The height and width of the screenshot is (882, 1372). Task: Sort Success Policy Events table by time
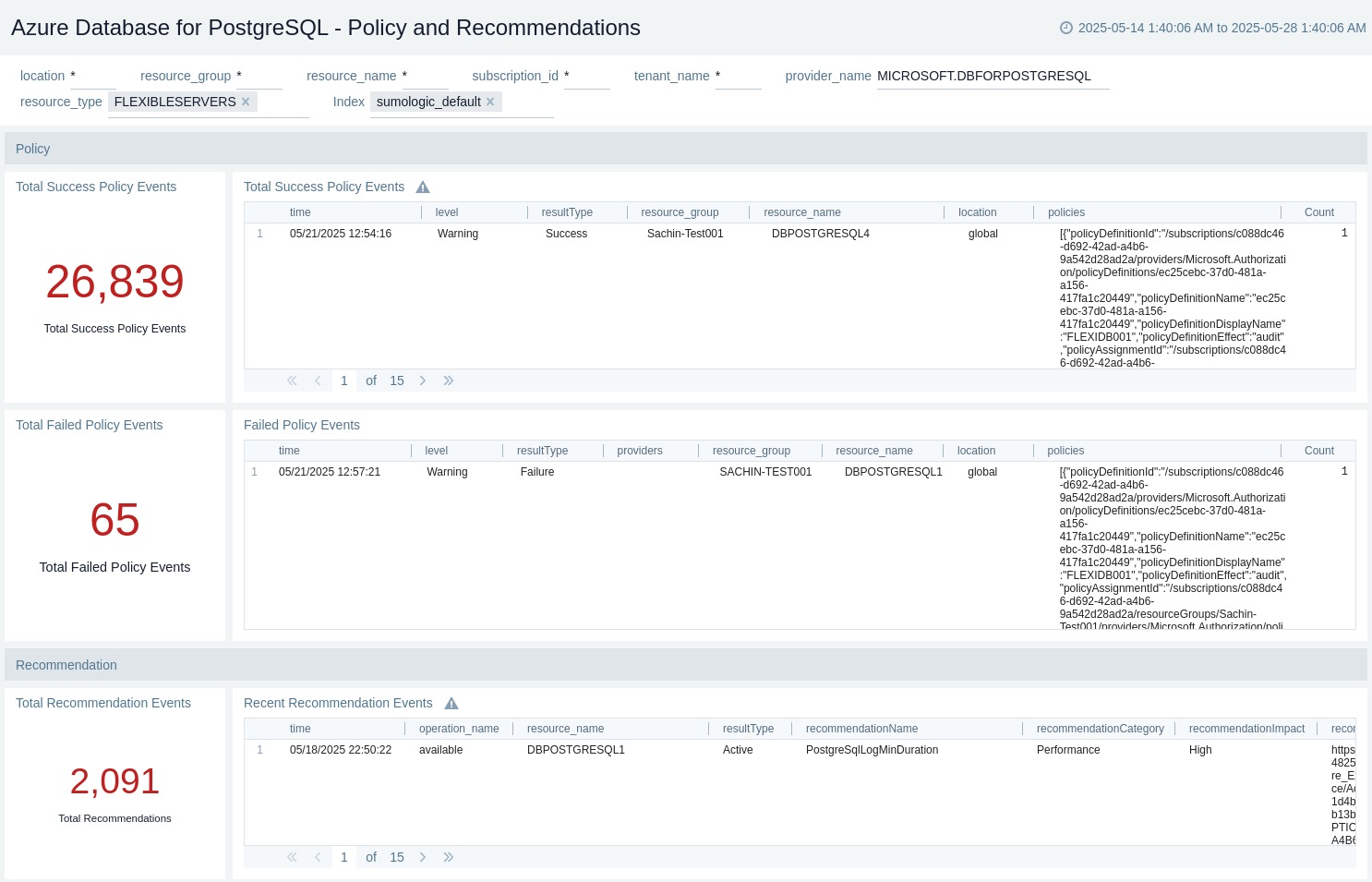[300, 212]
